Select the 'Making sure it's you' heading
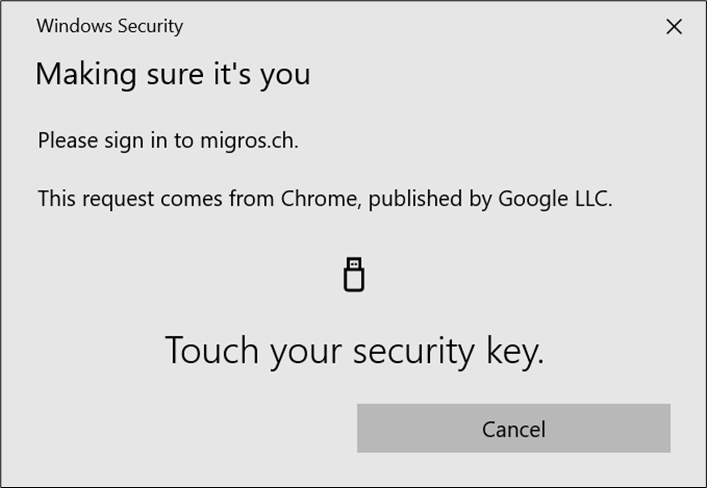 [x=173, y=74]
